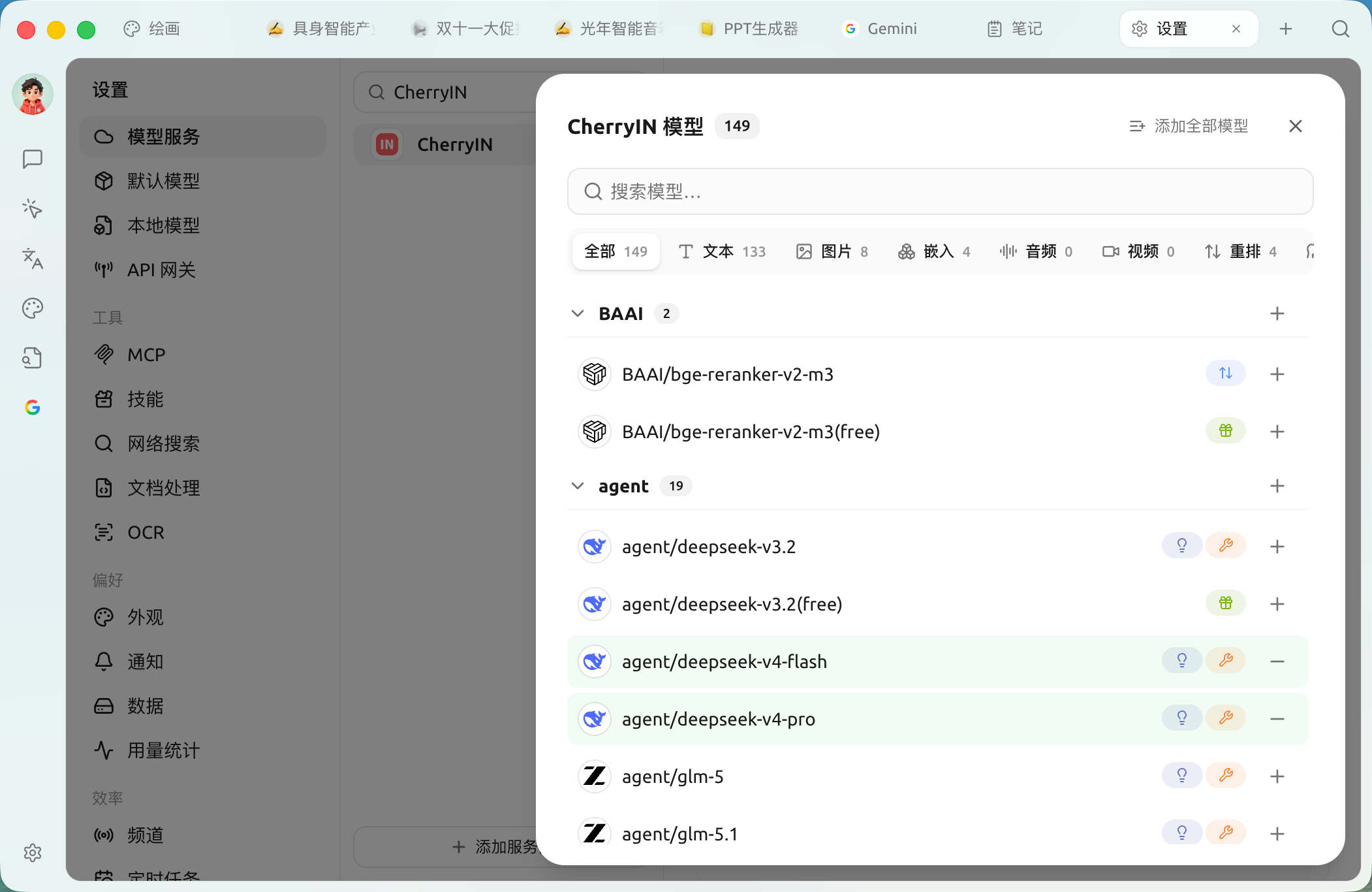Remove agent/deepseek-v4-pro with its minus toggle
1372x892 pixels.
coord(1277,719)
